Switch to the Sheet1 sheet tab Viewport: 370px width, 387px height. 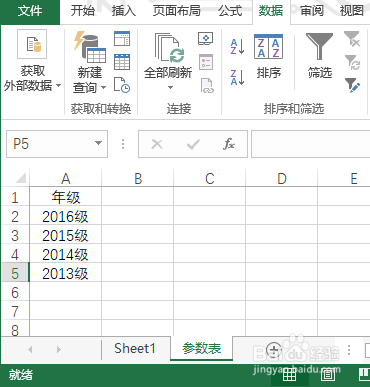135,348
